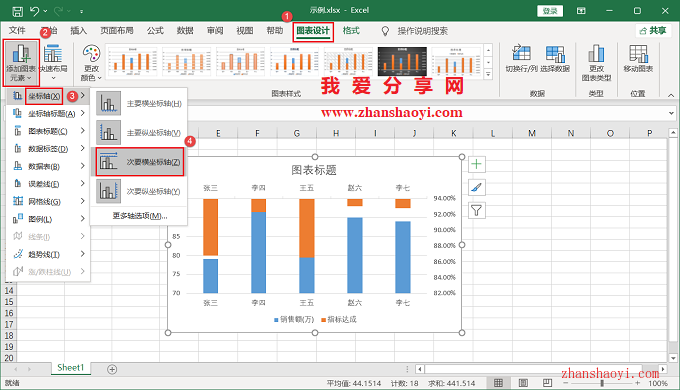Screen dimensions: 680x390
Task: Open the Insert tab
Action: coord(78,31)
